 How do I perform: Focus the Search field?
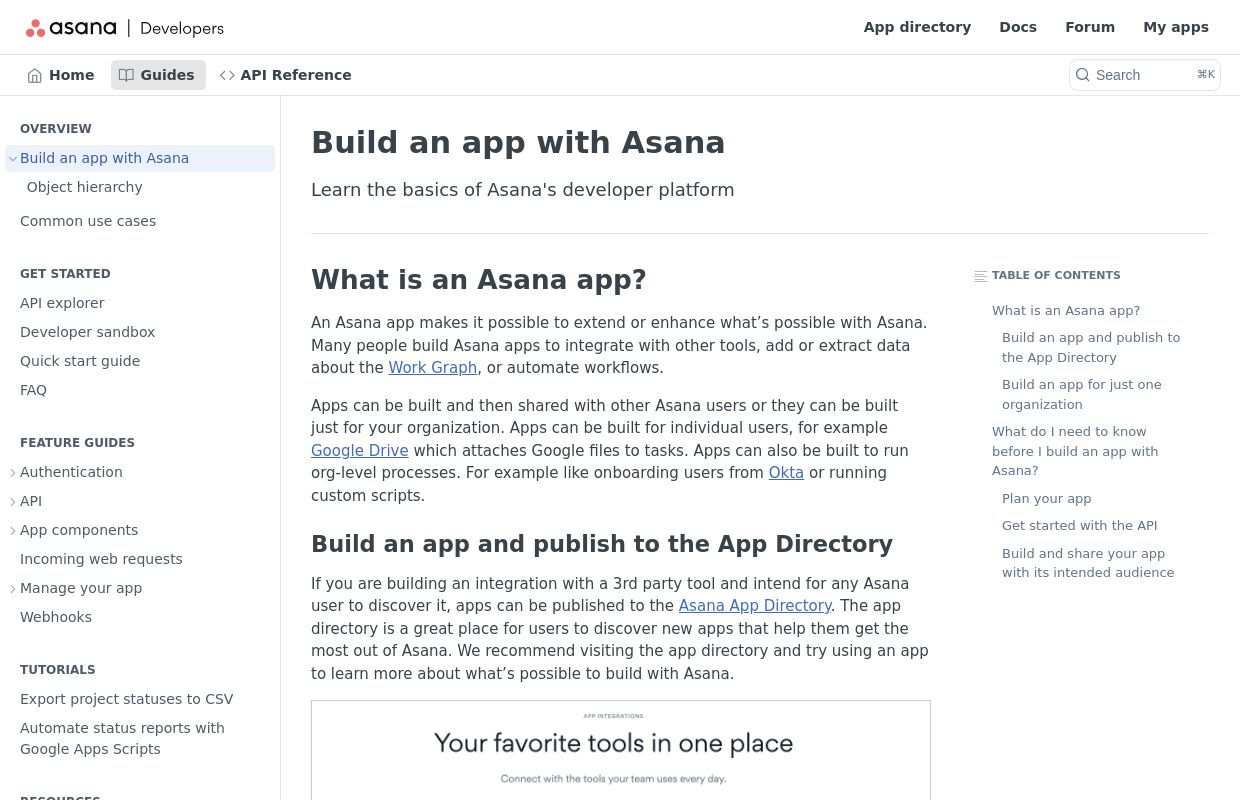pyautogui.click(x=1145, y=75)
